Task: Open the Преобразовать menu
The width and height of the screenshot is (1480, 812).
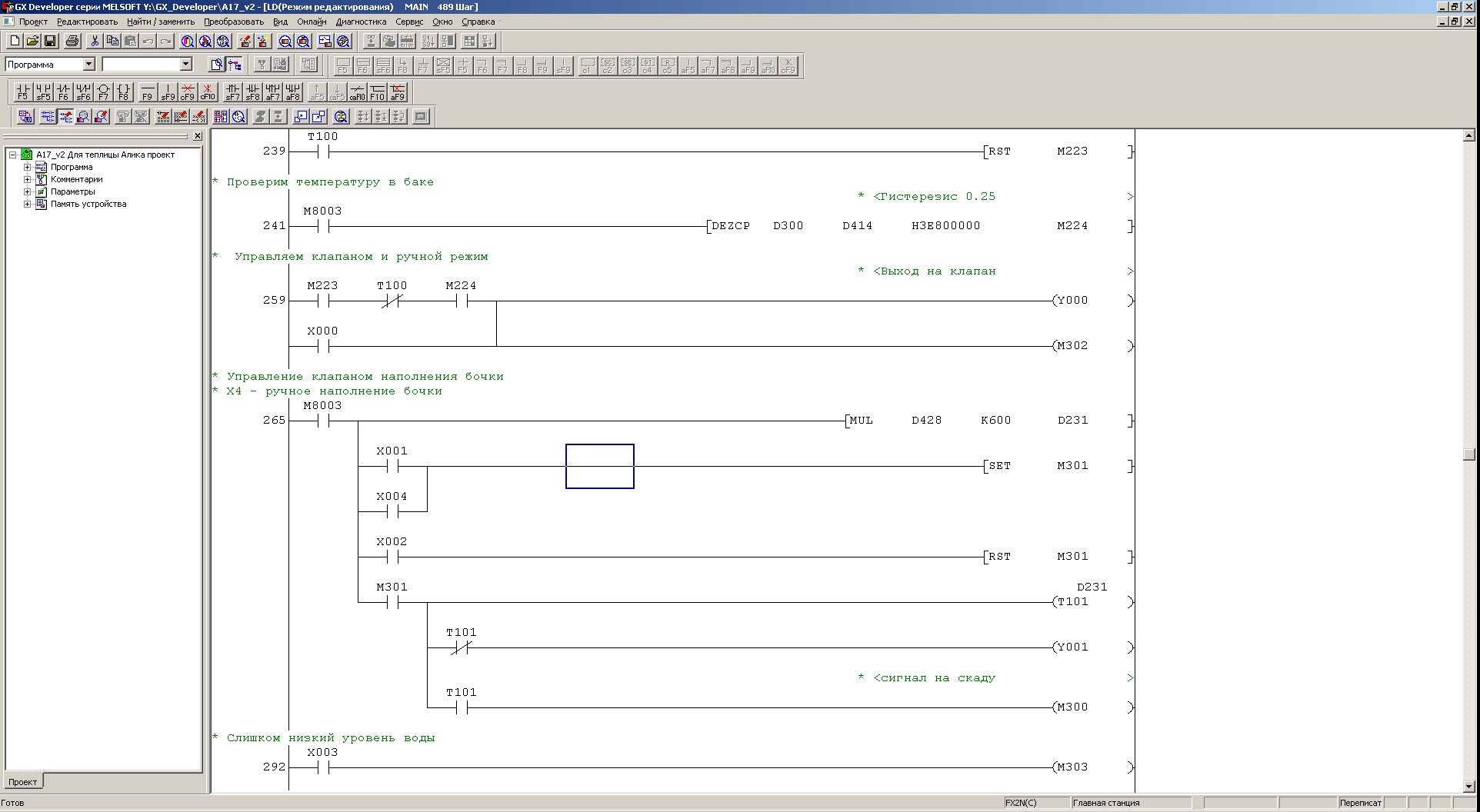Action: click(234, 22)
